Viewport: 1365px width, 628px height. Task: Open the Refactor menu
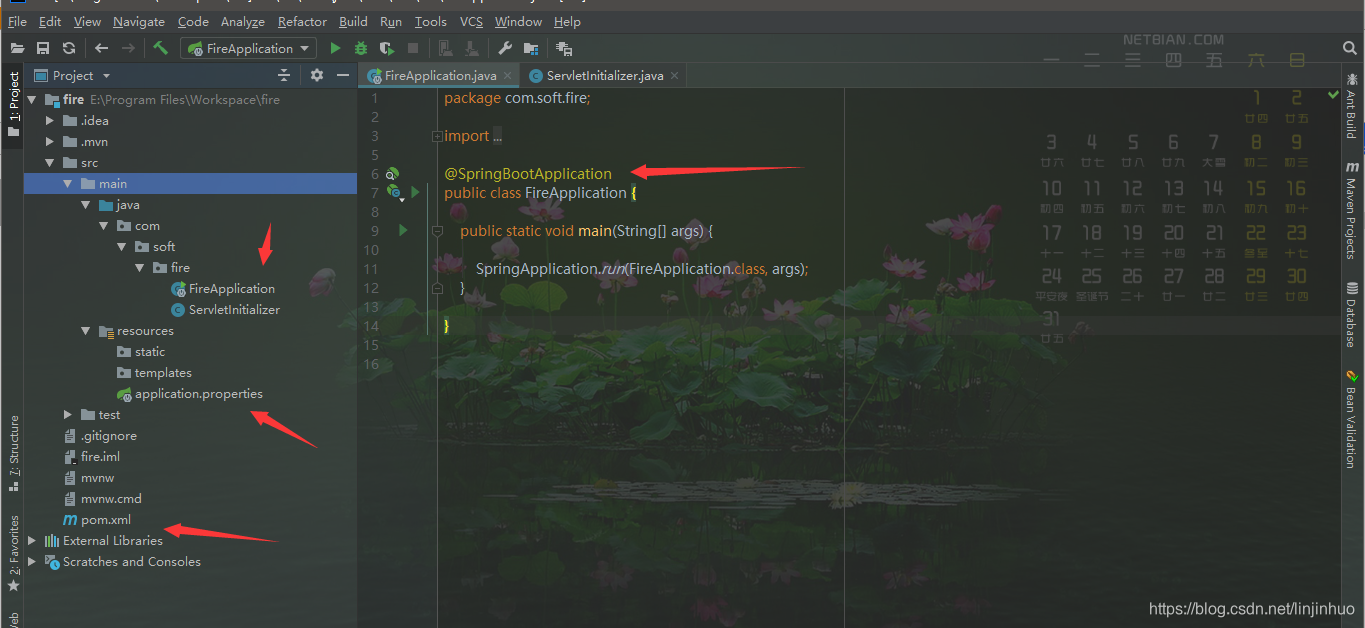[302, 21]
